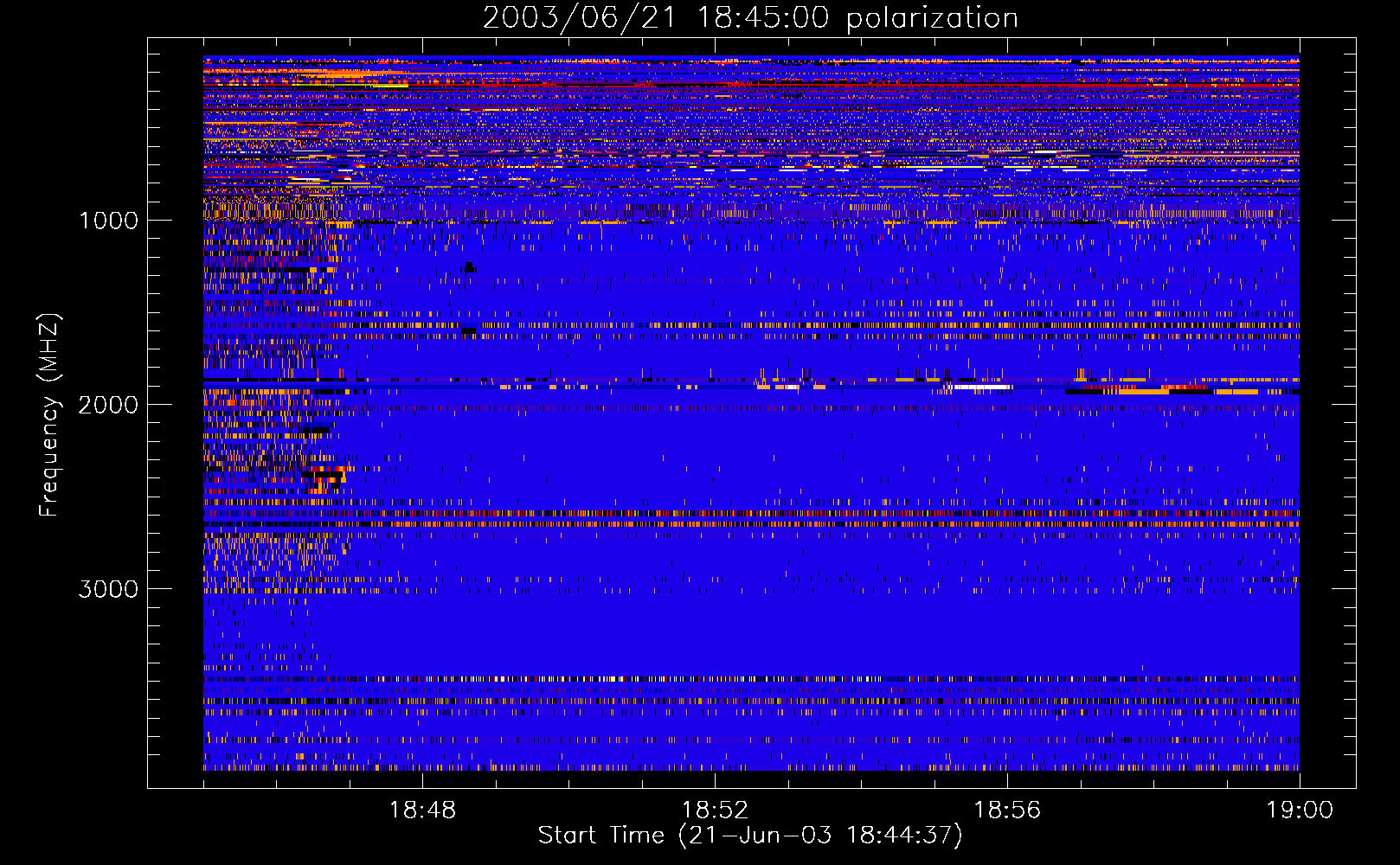This screenshot has height=865, width=1400.
Task: Click the 18:56 time axis label
Action: [x=1007, y=811]
